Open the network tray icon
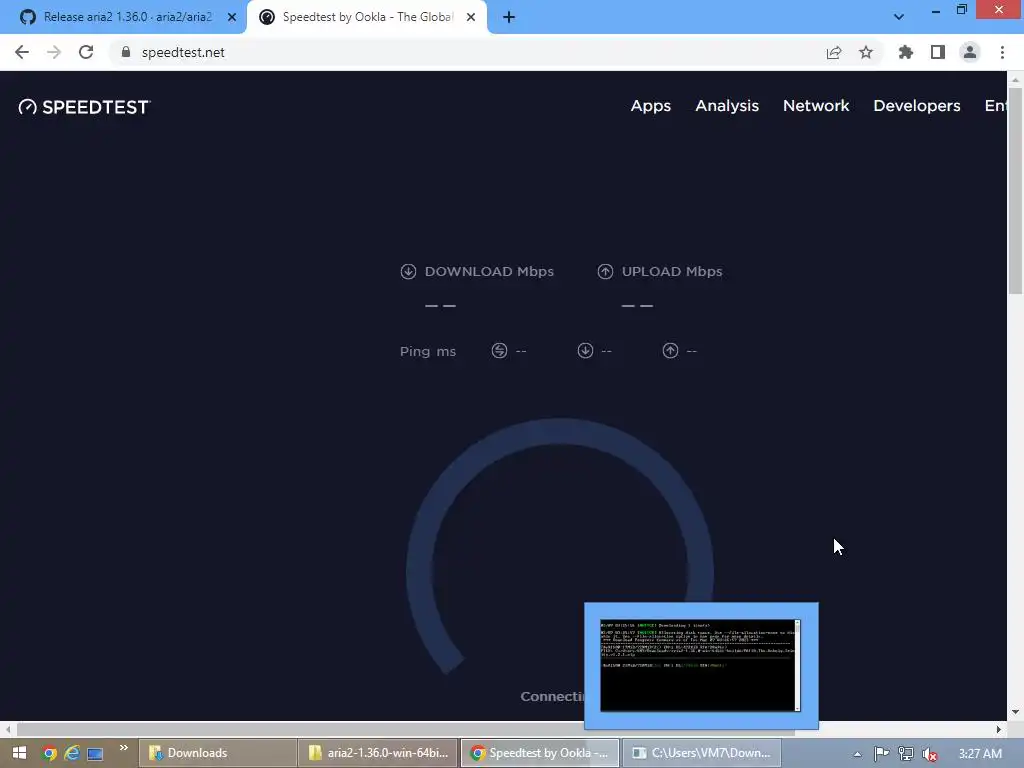This screenshot has width=1024, height=768. pos(906,754)
